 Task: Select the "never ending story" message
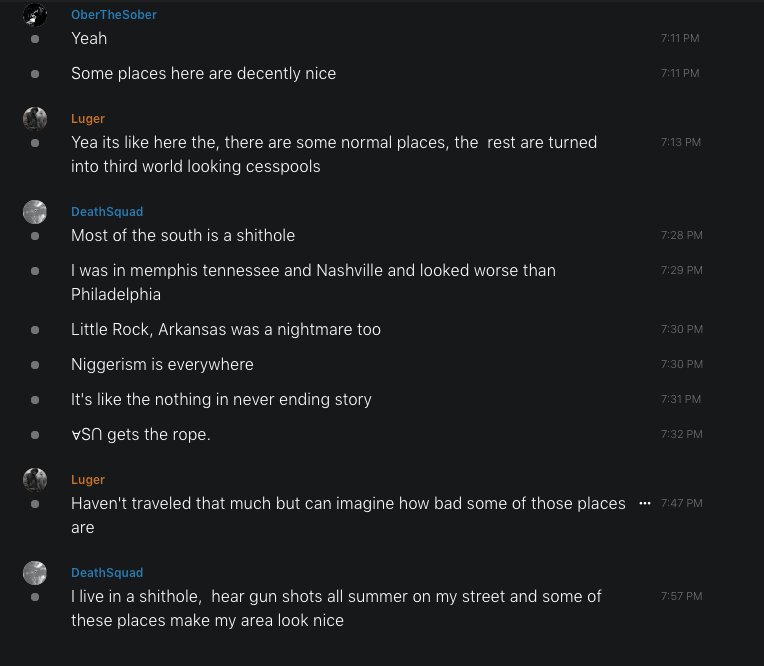tap(221, 400)
